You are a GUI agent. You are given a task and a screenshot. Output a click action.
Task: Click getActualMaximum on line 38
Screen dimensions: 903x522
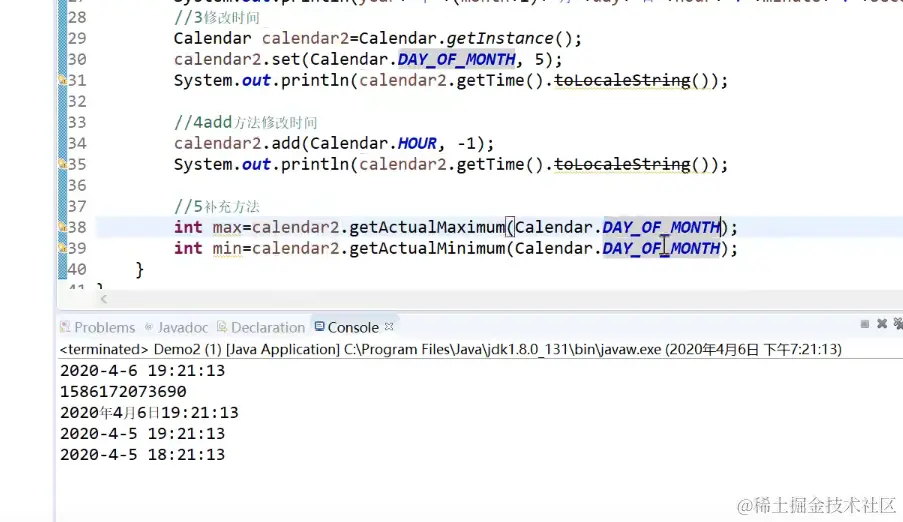427,227
